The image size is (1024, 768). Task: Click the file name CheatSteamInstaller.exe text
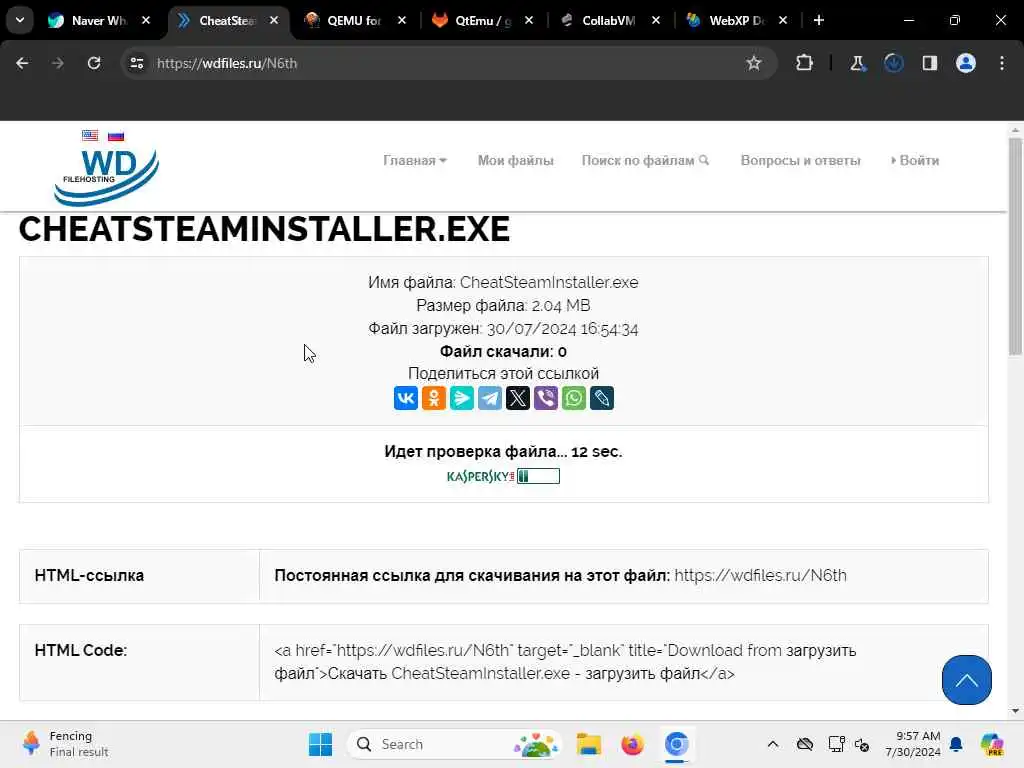tap(549, 283)
